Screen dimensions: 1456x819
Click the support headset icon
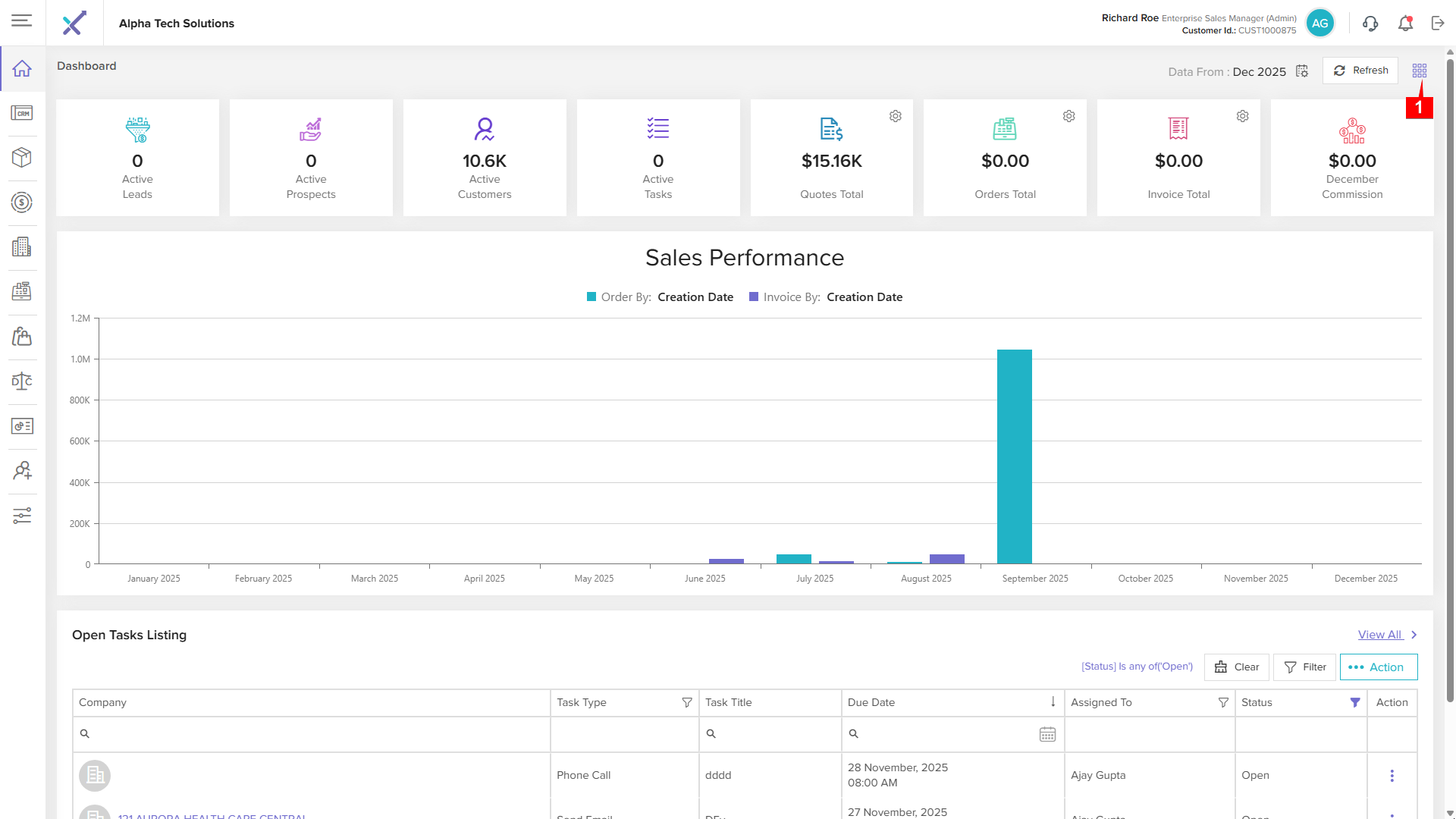(x=1370, y=24)
